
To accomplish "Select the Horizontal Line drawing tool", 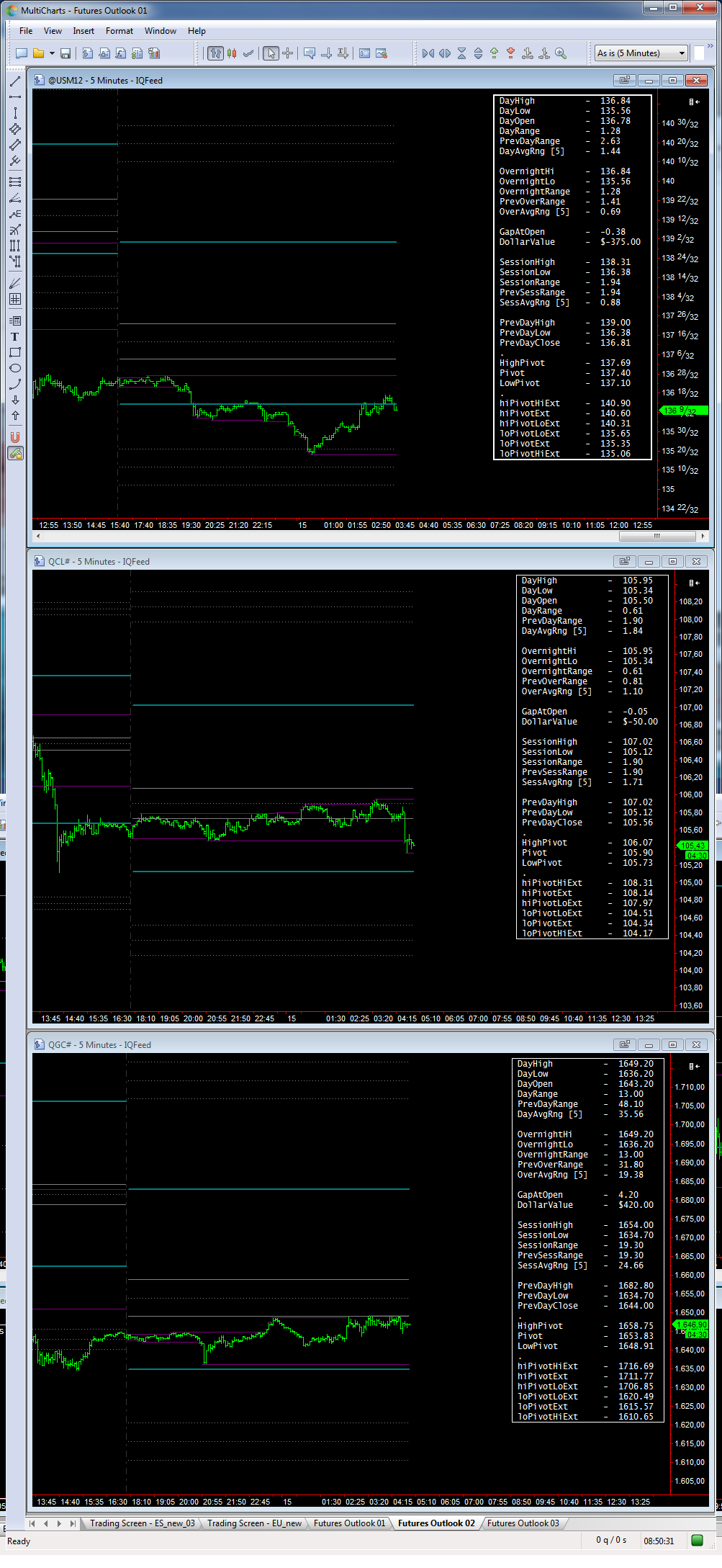I will (x=14, y=97).
